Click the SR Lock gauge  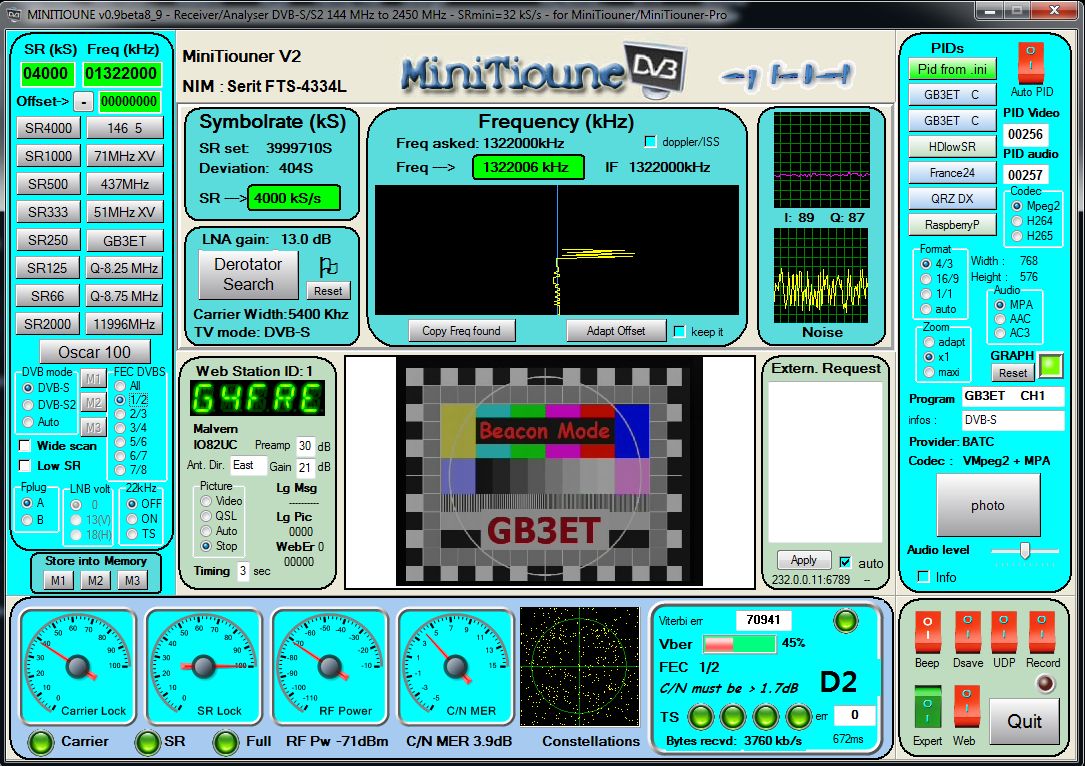[203, 666]
